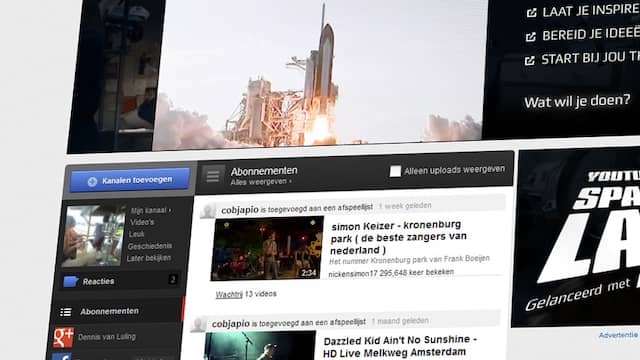Click the external link icon beside BEREID JE IDEEË
The height and width of the screenshot is (360, 640).
531,37
